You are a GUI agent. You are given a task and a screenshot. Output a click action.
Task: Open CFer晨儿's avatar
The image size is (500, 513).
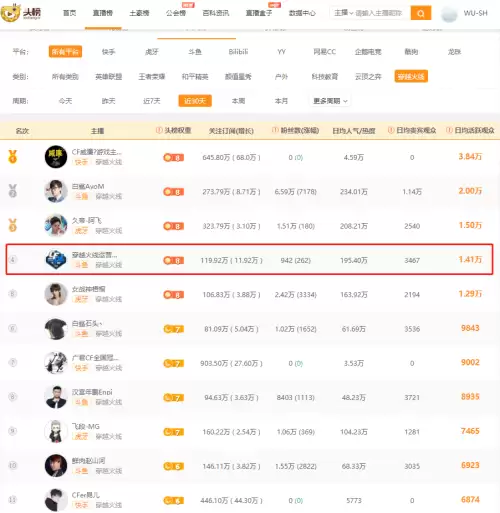56,500
